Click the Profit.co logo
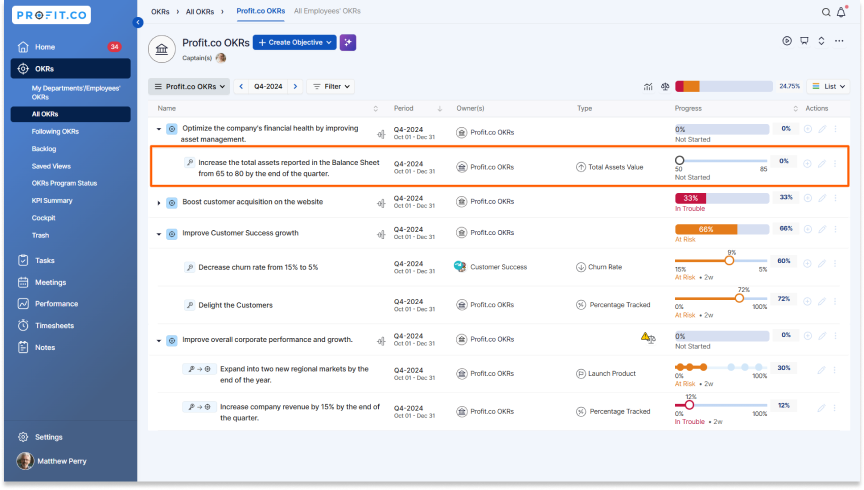Viewport: 864px width, 490px height. pyautogui.click(x=51, y=15)
